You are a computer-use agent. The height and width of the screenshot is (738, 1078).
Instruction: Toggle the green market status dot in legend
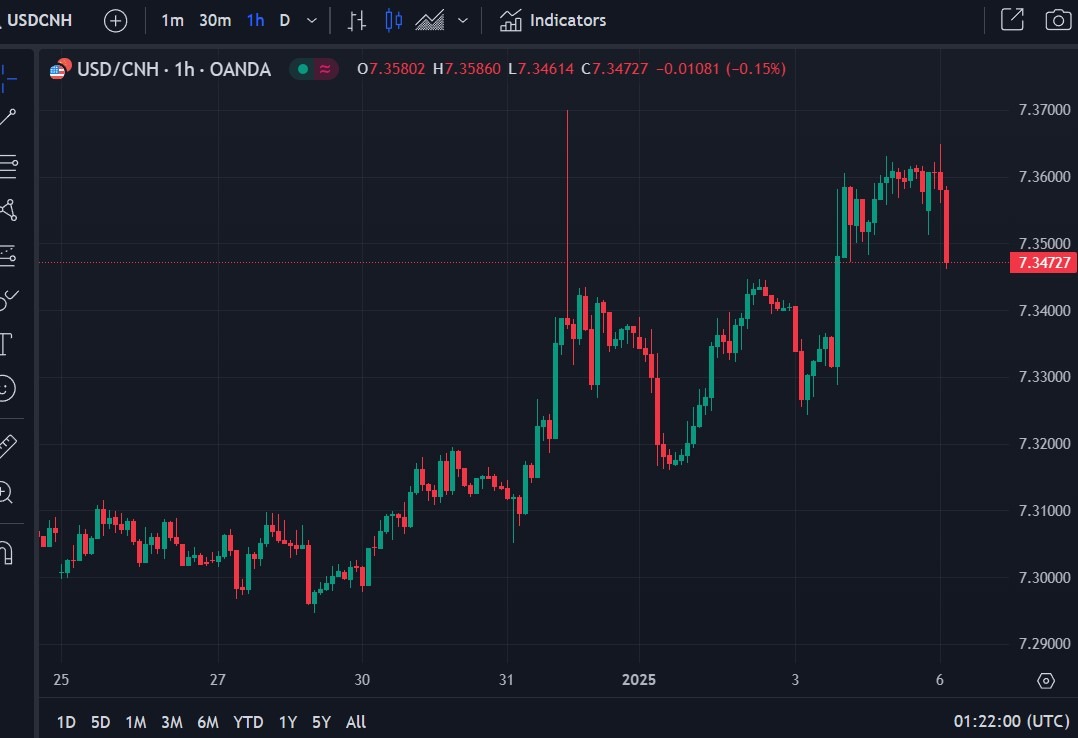tap(303, 69)
